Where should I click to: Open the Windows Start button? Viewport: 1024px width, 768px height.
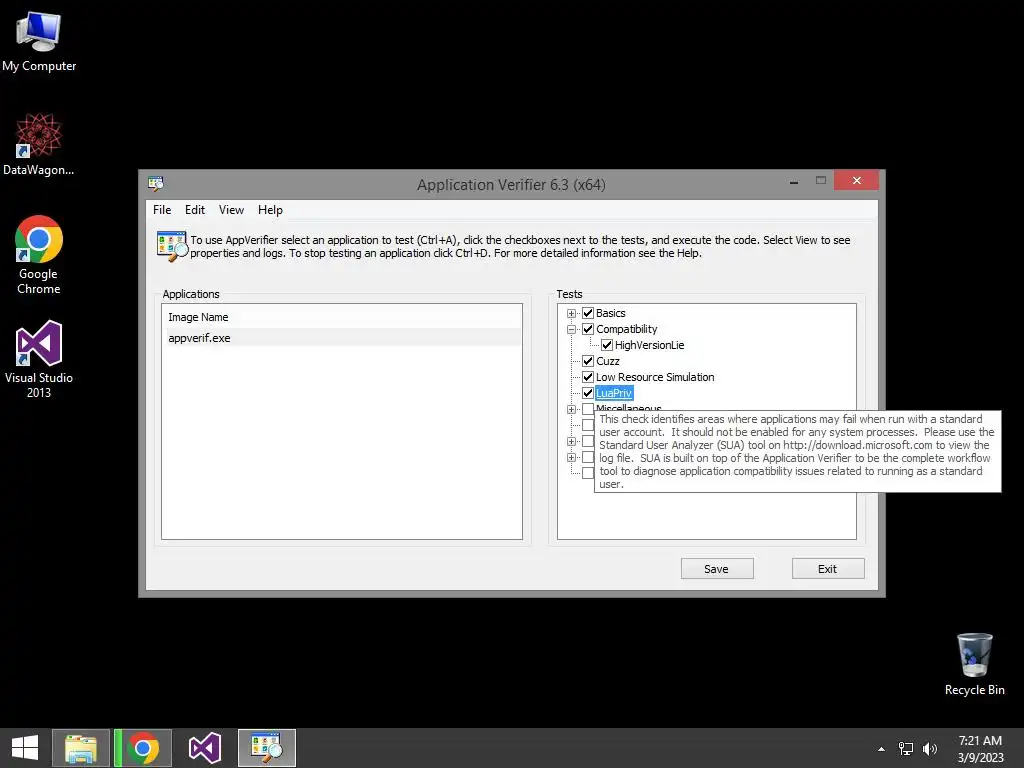(x=25, y=748)
